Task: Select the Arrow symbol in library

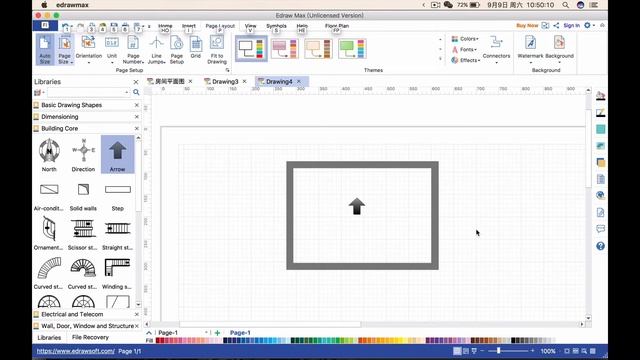Action: tap(118, 154)
